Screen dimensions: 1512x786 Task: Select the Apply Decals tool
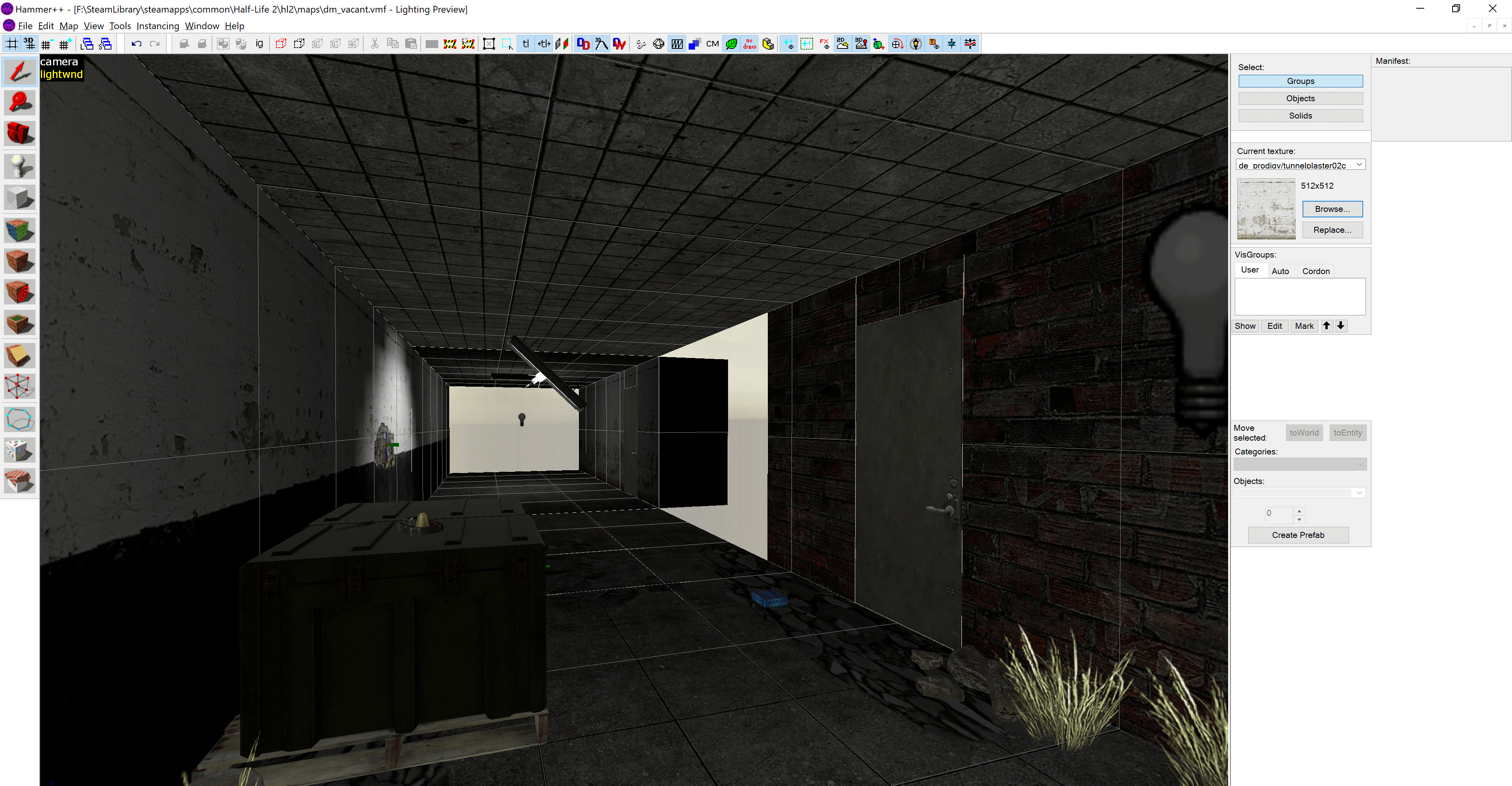pos(19,292)
